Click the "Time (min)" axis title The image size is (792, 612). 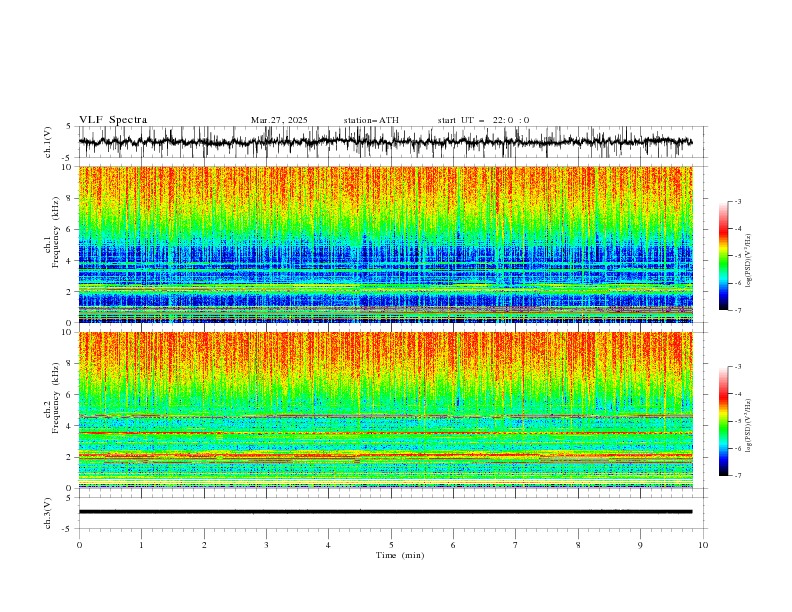click(400, 555)
